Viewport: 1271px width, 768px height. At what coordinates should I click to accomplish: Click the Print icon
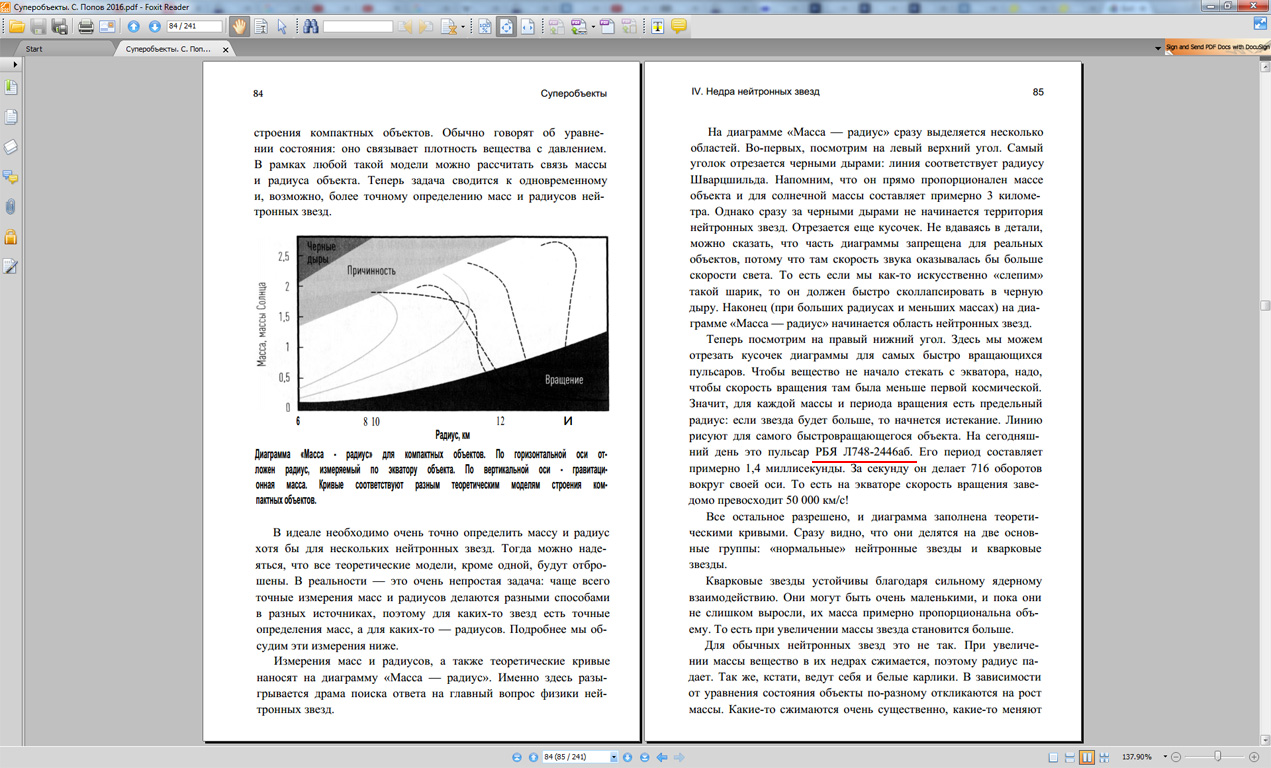[x=86, y=27]
